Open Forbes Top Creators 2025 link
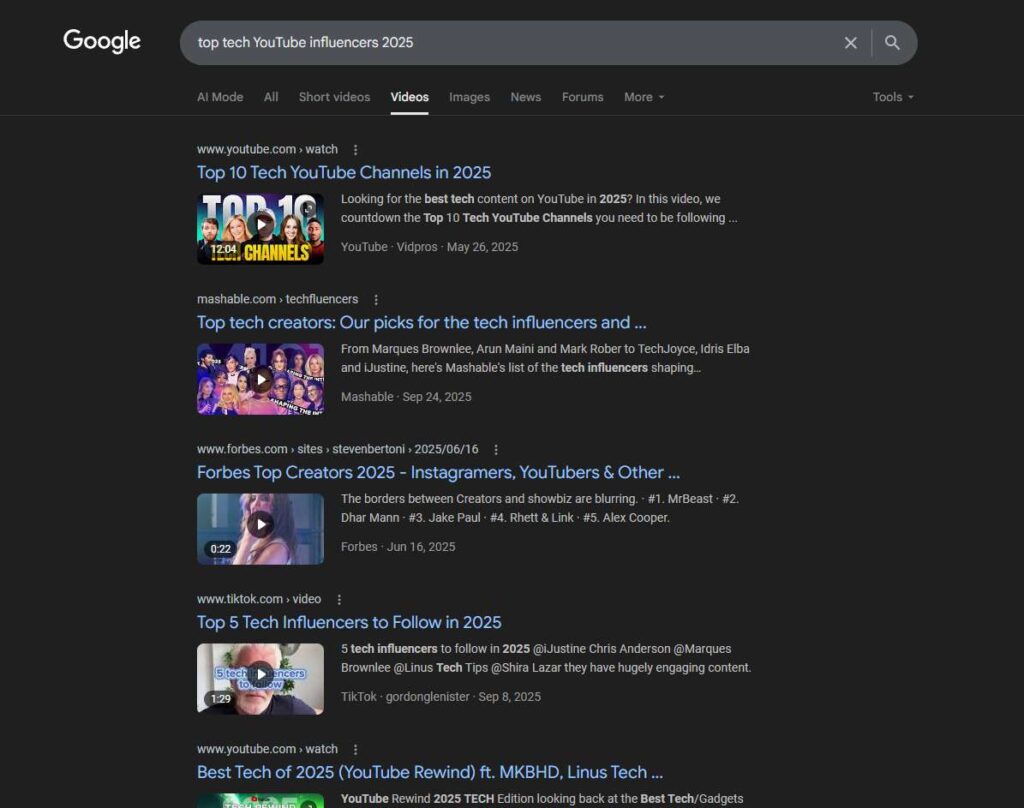Viewport: 1024px width, 808px height. (x=438, y=472)
